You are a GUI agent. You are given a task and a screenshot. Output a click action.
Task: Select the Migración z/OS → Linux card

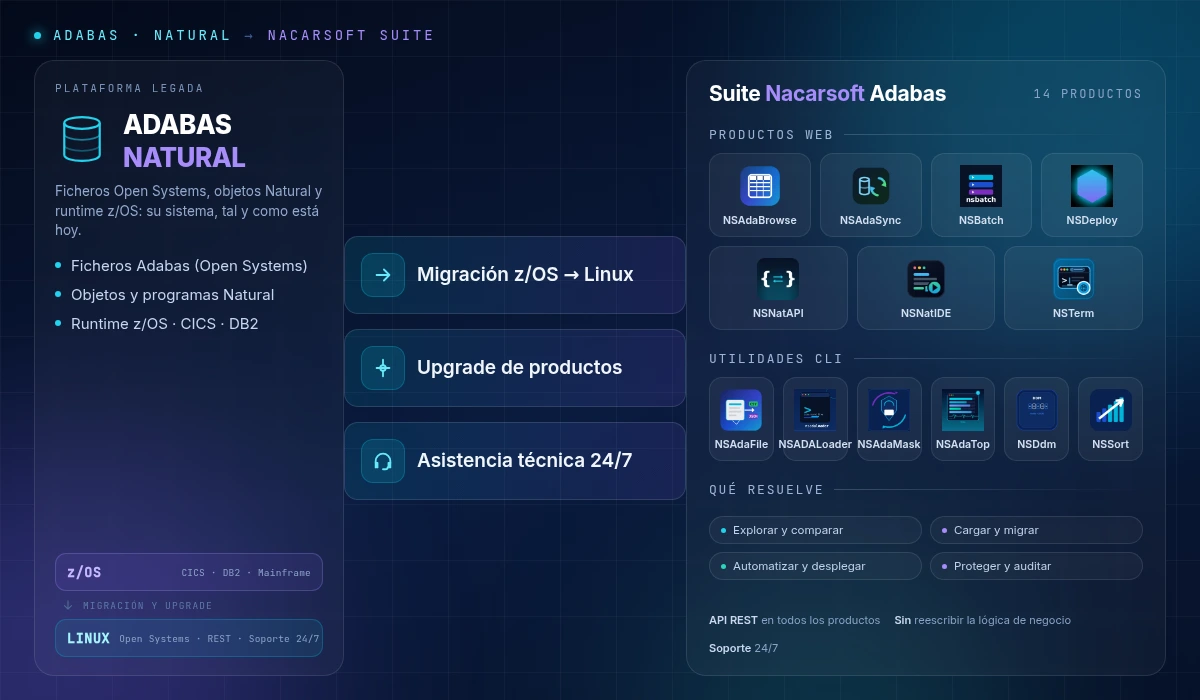pos(515,275)
